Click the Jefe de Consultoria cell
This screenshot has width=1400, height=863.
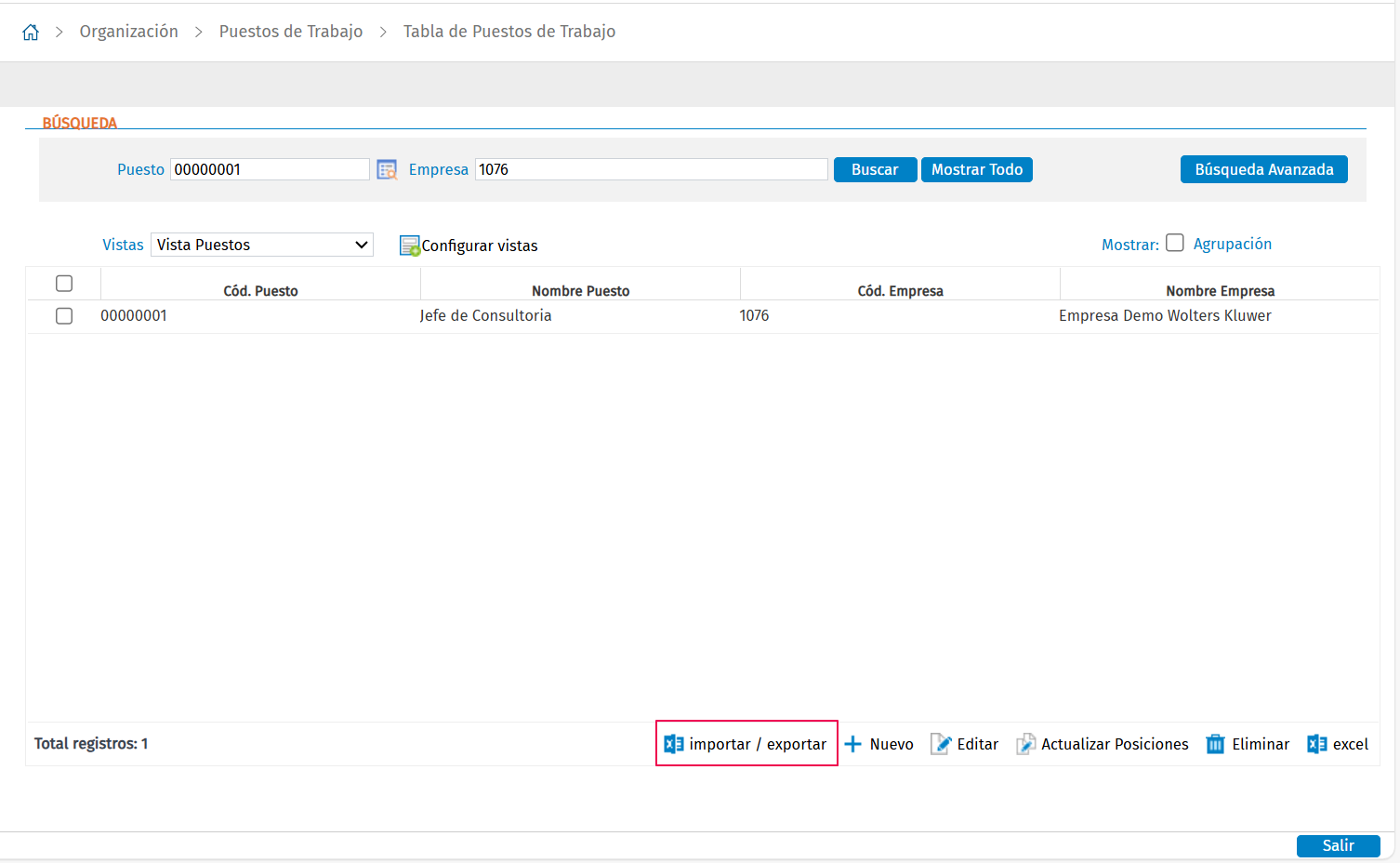click(x=486, y=316)
